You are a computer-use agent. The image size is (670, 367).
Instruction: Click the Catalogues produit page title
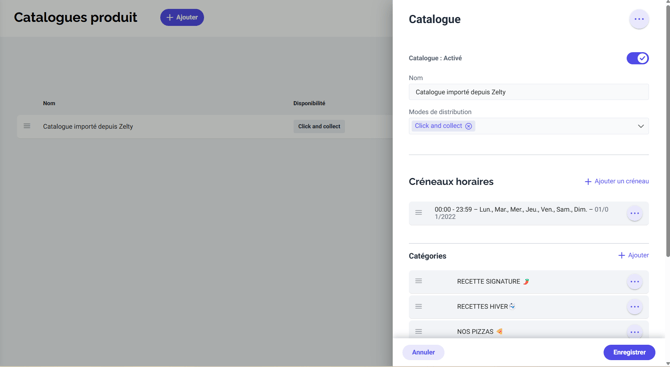coord(75,18)
